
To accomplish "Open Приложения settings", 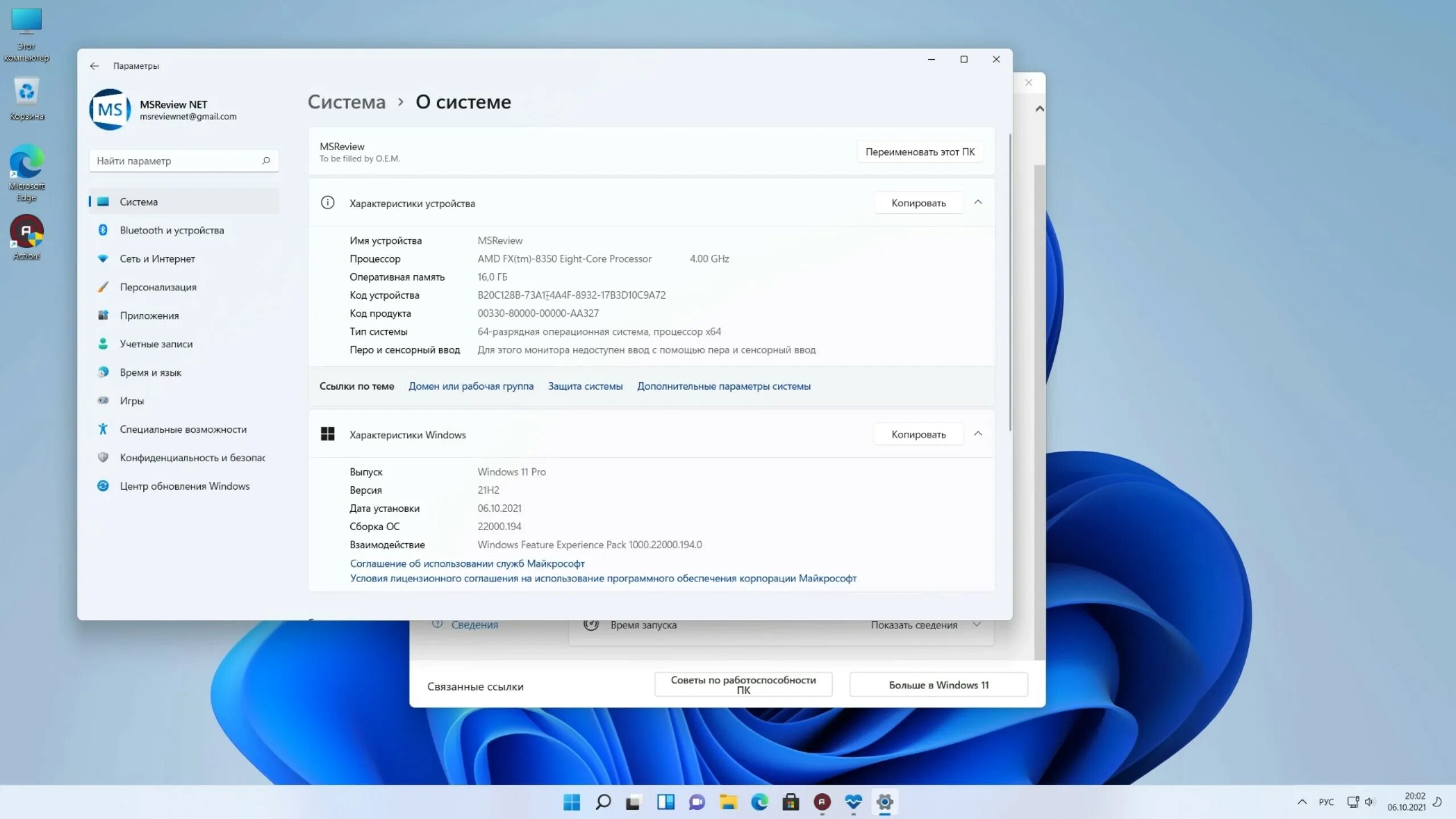I will tap(184, 316).
